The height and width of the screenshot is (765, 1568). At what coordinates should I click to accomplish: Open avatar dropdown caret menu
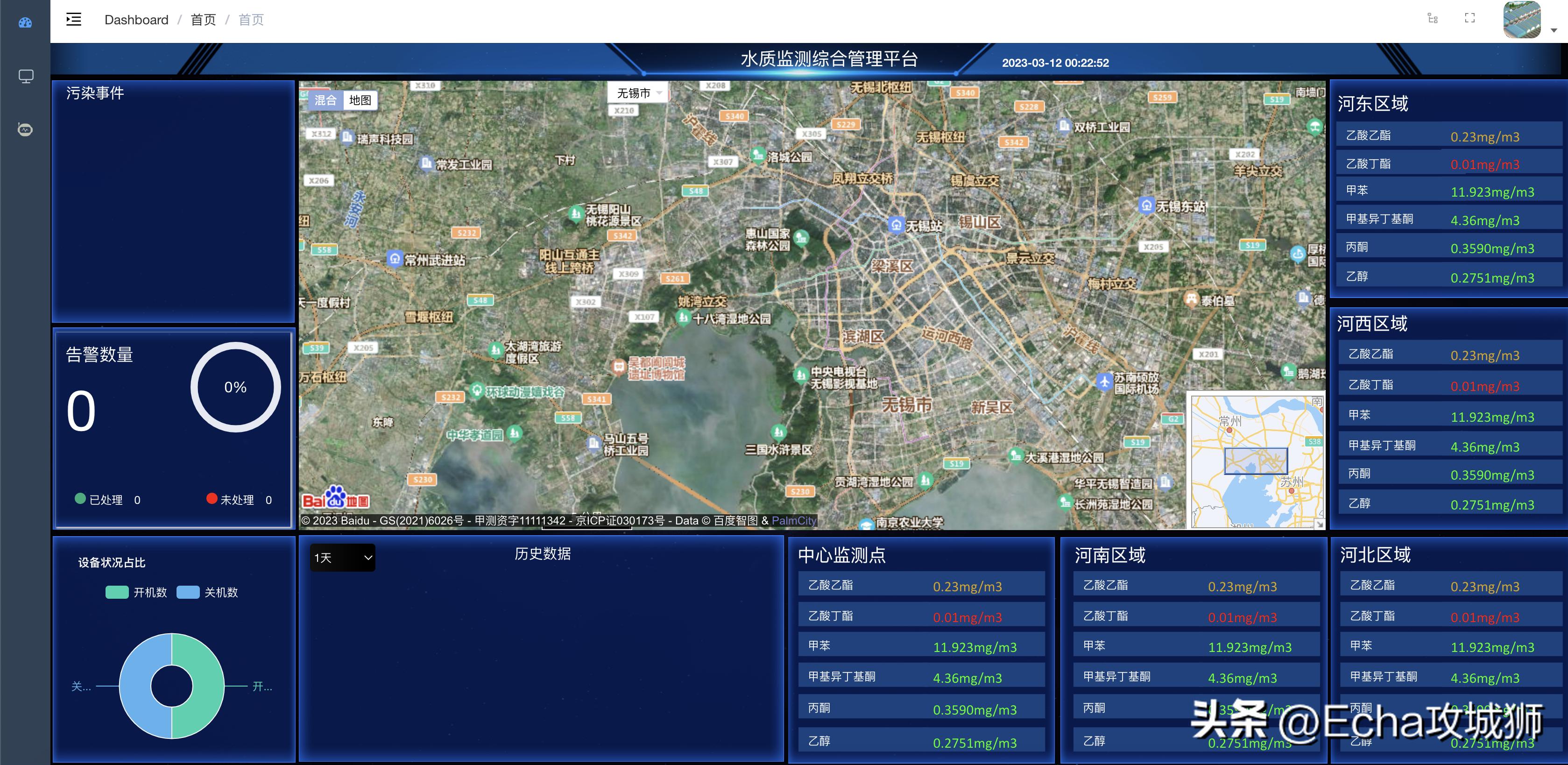(x=1554, y=30)
